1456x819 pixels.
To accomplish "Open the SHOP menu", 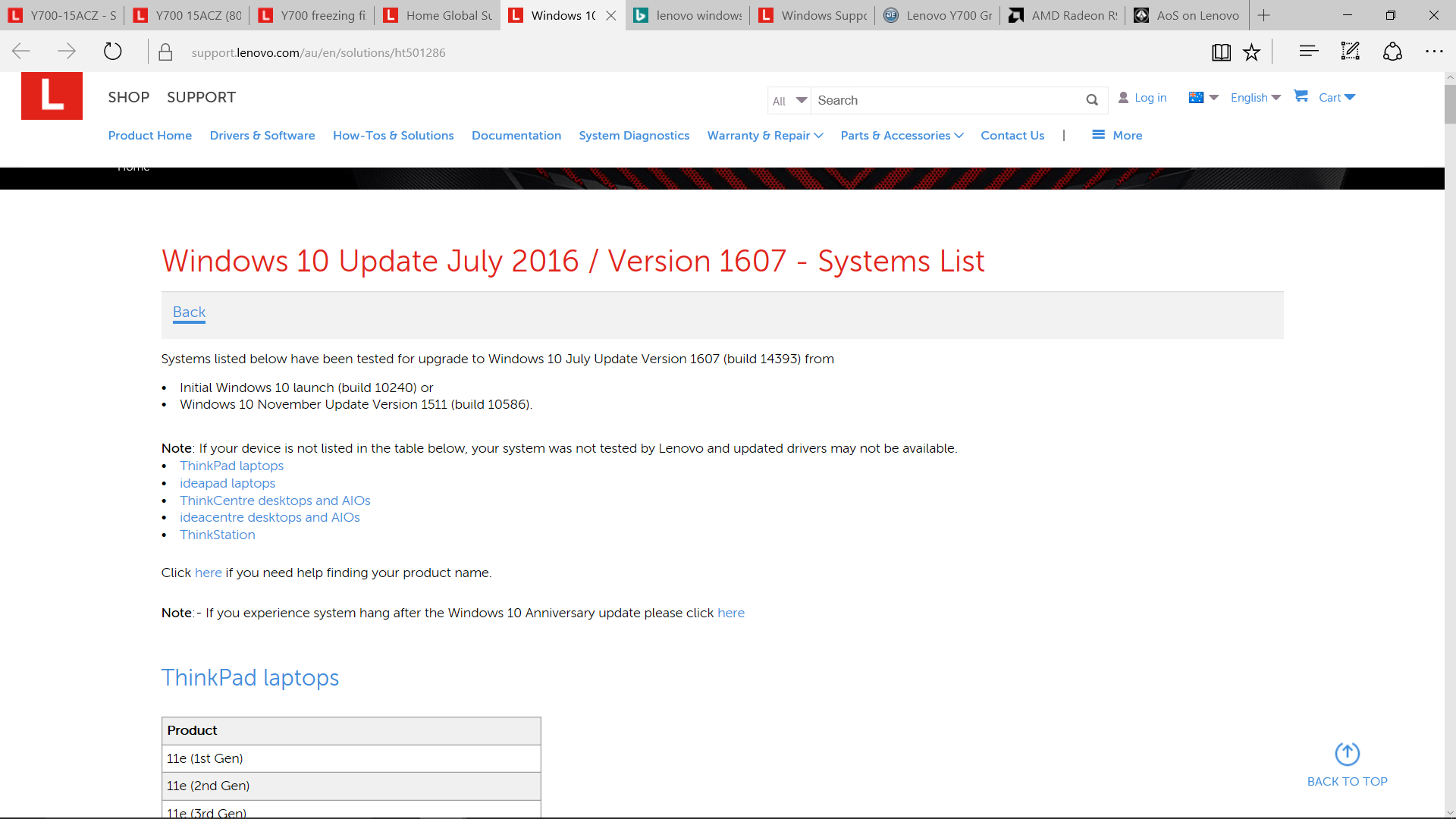I will pos(129,97).
